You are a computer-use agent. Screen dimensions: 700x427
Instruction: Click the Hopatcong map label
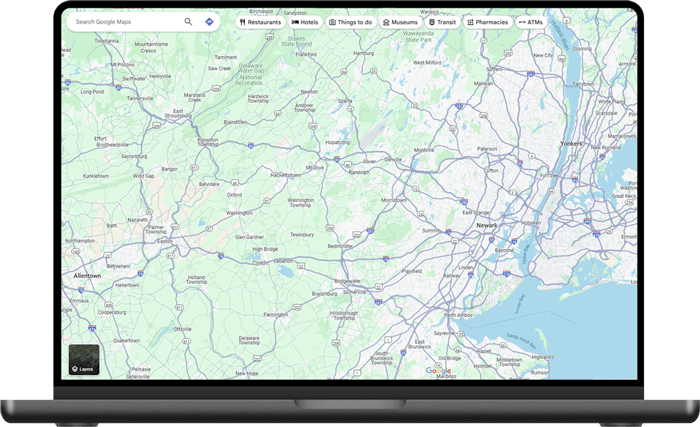point(338,142)
